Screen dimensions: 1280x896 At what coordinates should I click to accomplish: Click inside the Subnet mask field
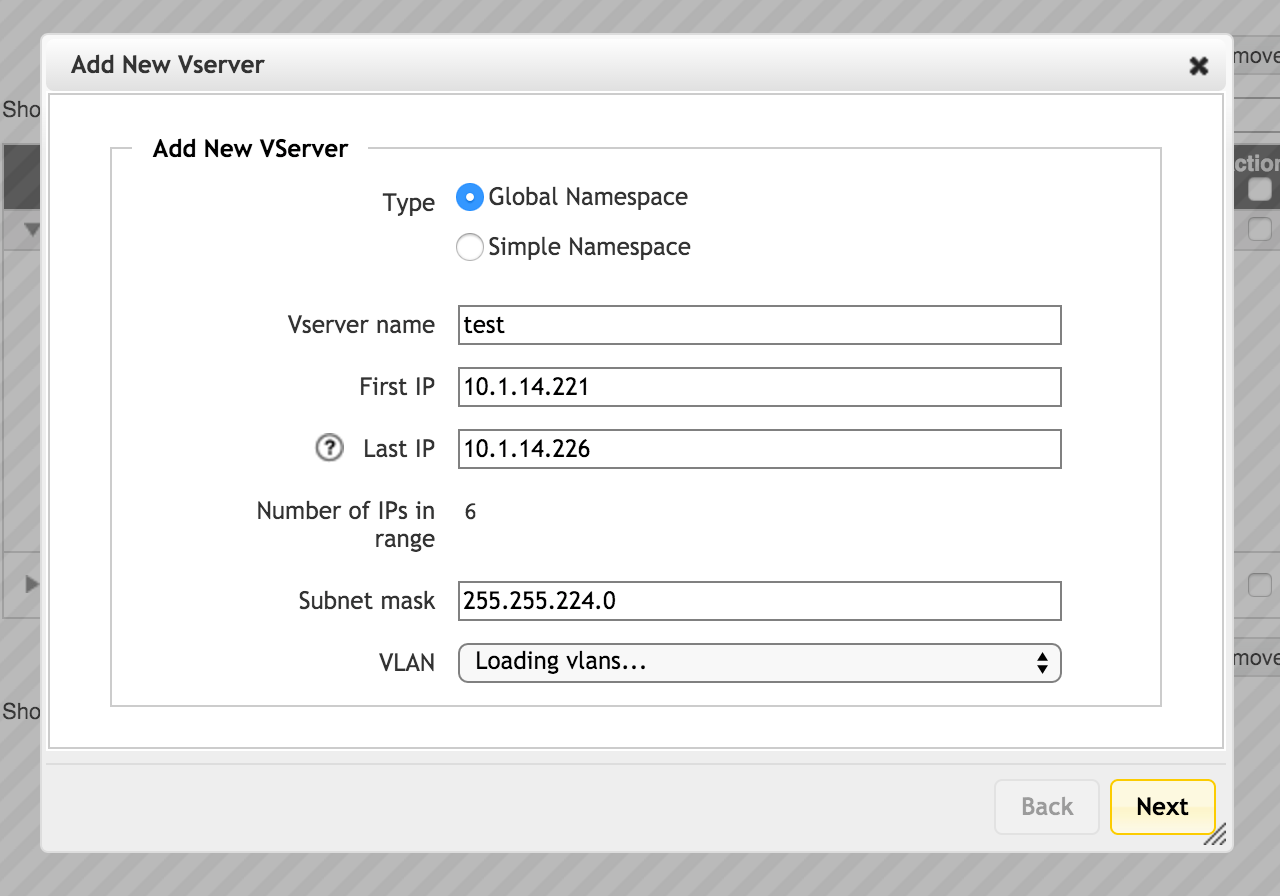(759, 601)
